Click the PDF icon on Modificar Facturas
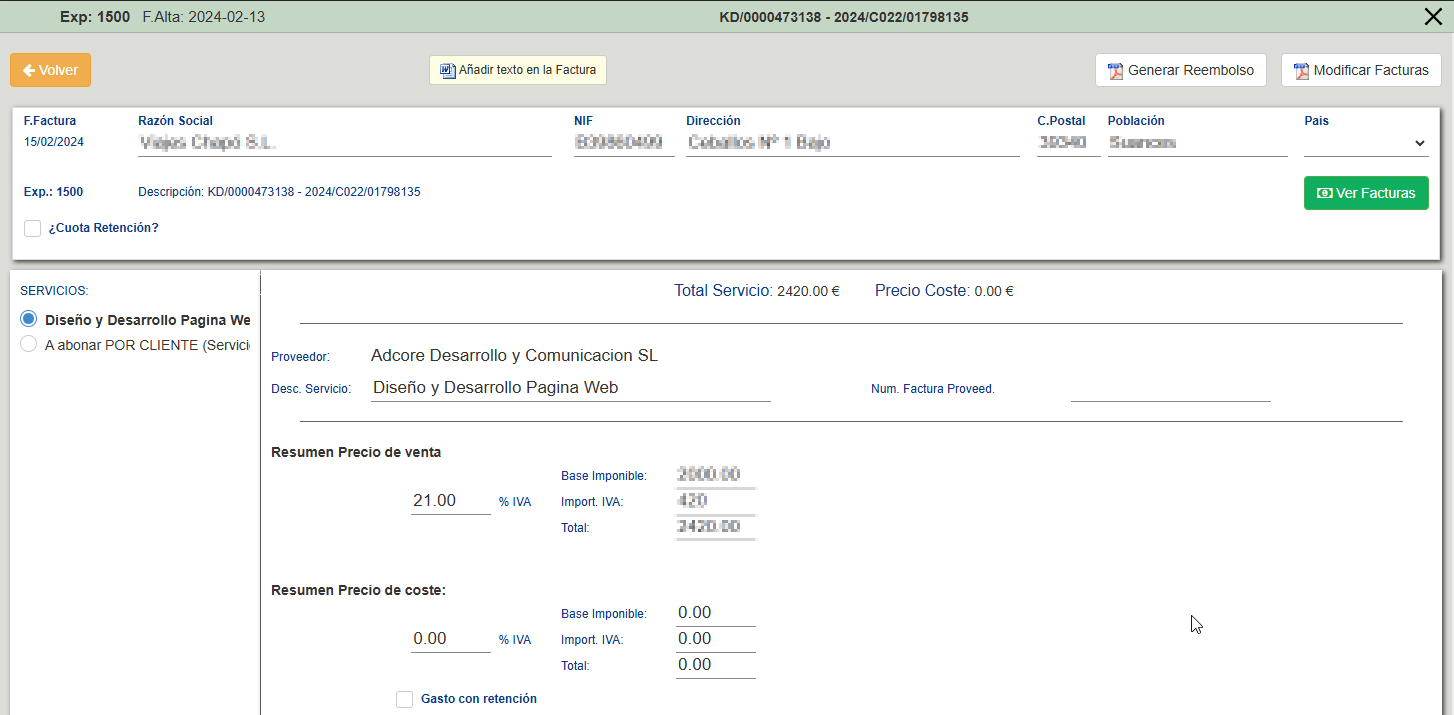 click(1301, 71)
